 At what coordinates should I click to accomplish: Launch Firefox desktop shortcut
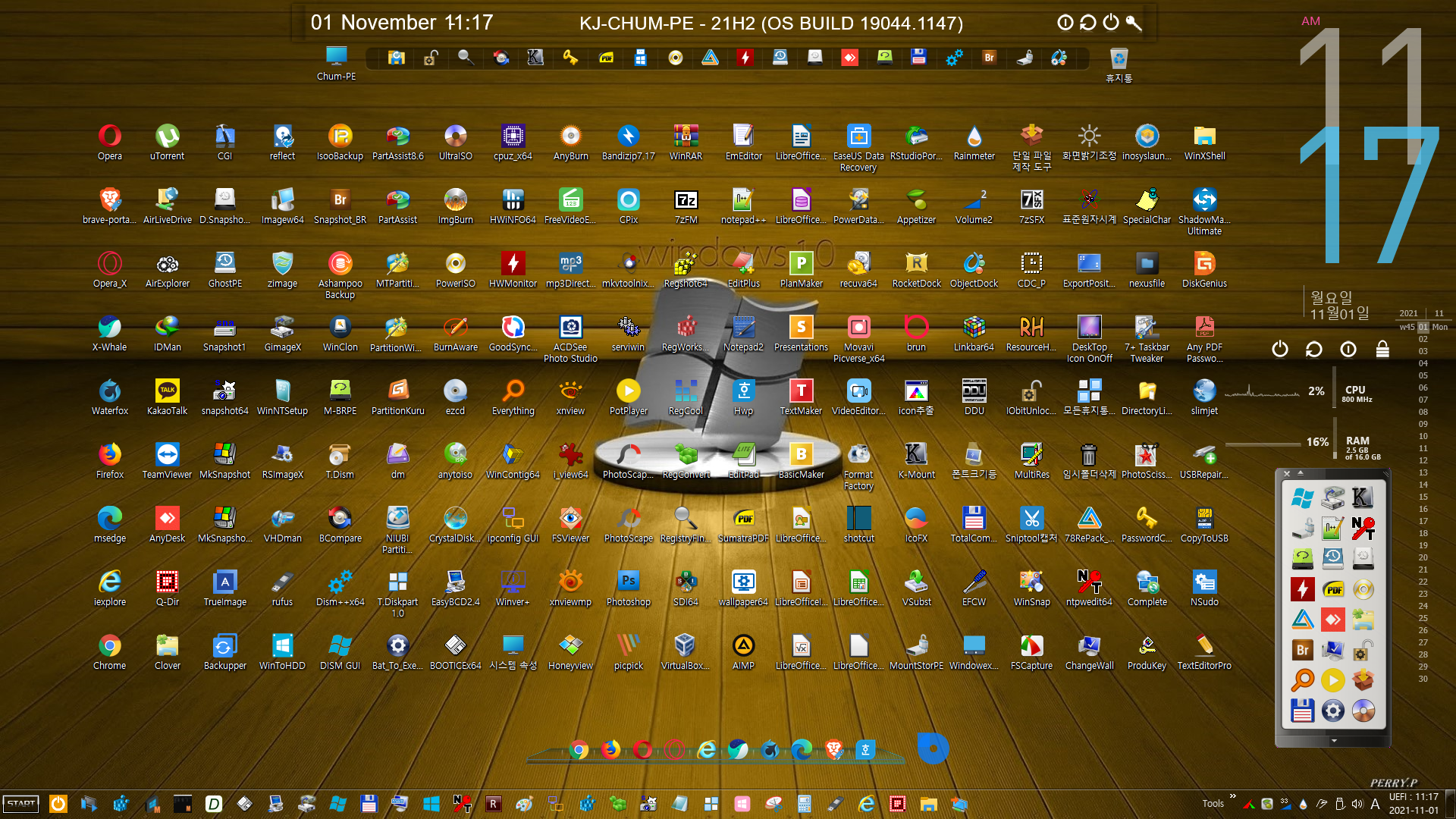tap(109, 460)
